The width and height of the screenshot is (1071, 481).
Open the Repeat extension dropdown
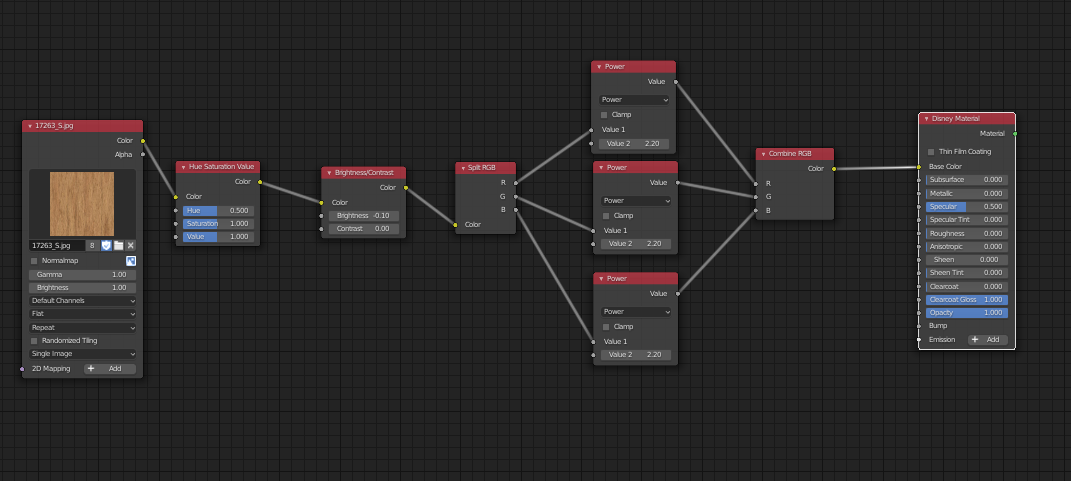(x=82, y=327)
